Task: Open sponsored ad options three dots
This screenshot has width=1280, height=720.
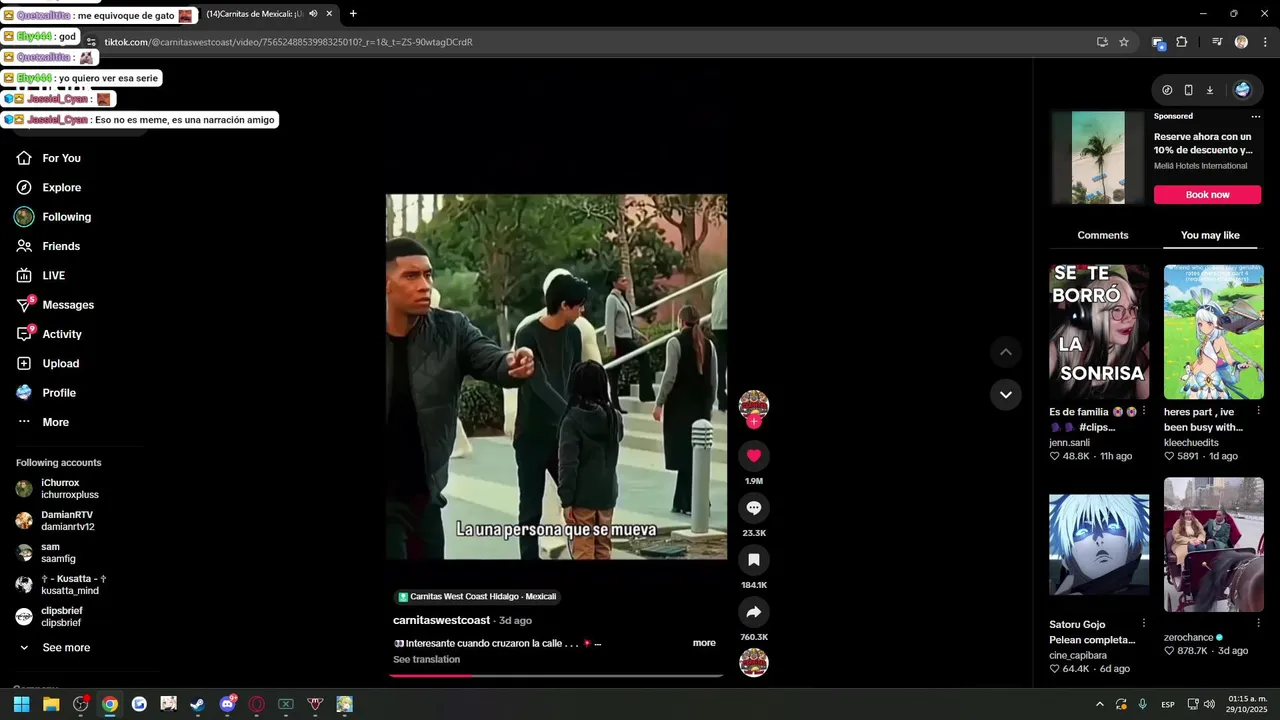Action: click(x=1256, y=117)
